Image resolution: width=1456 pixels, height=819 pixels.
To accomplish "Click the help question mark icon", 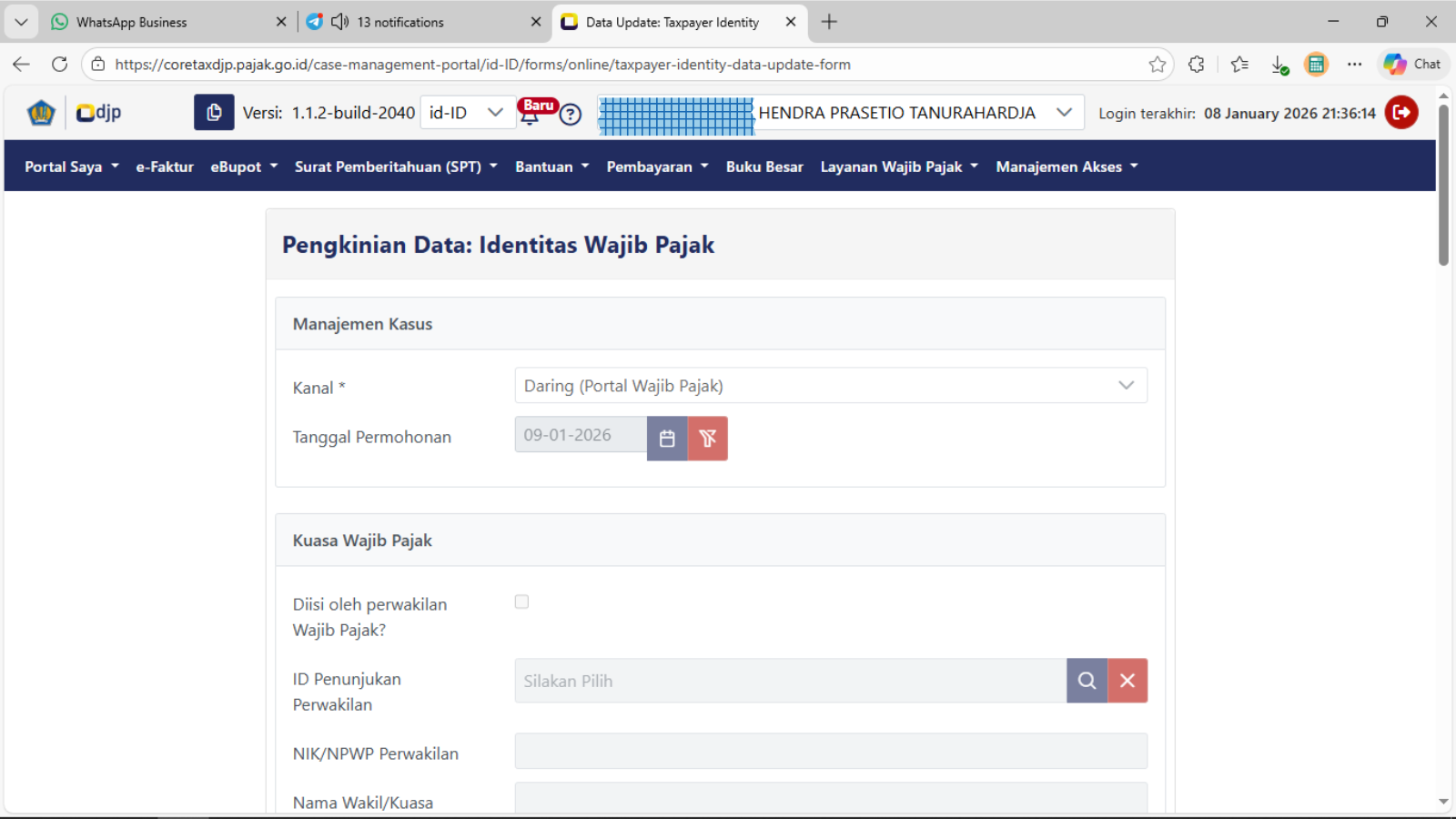I will tap(571, 115).
